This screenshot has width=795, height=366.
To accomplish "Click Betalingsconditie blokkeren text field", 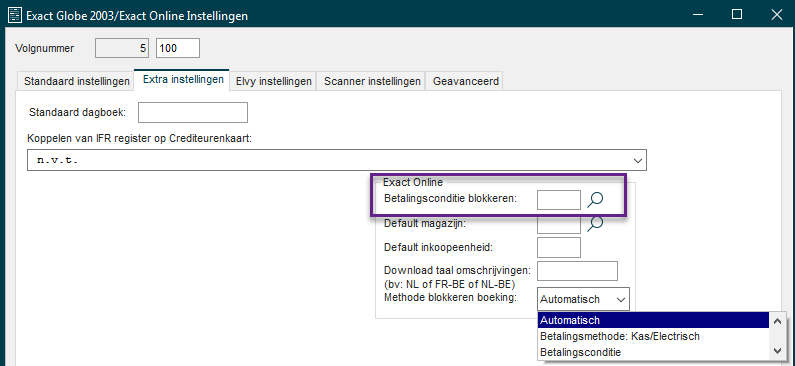I will point(559,200).
